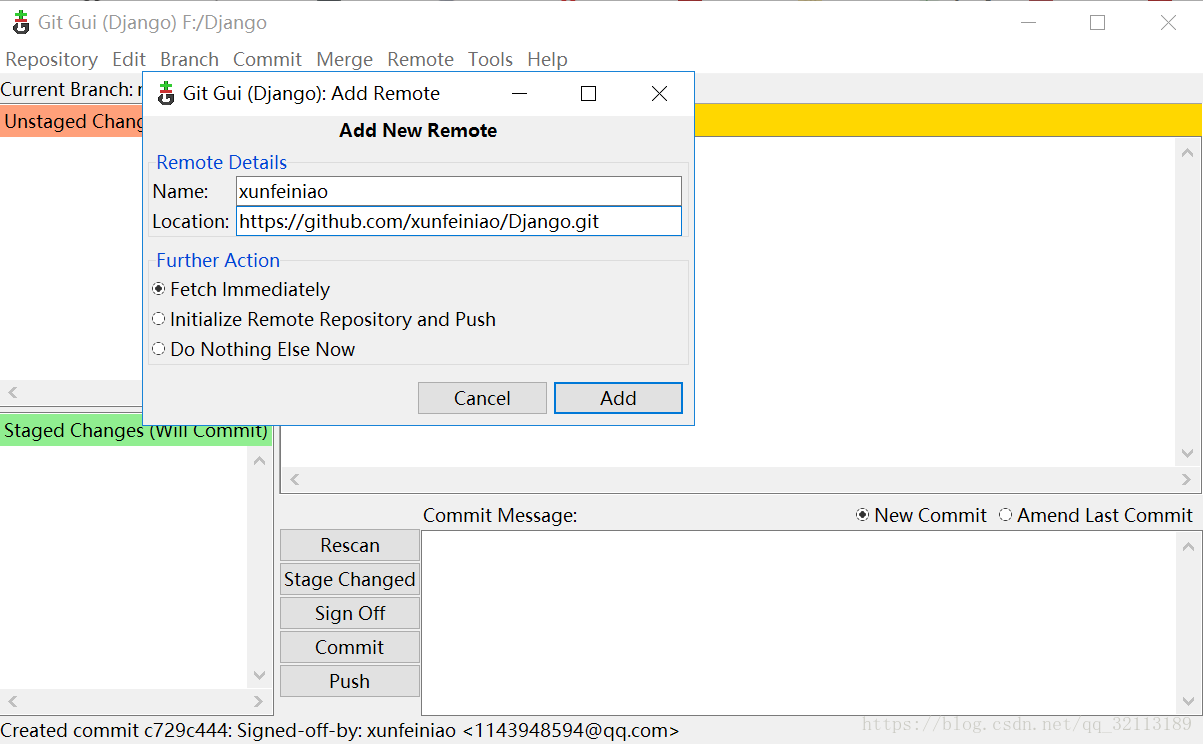The width and height of the screenshot is (1203, 744).
Task: Click the Rescan button
Action: [x=350, y=545]
